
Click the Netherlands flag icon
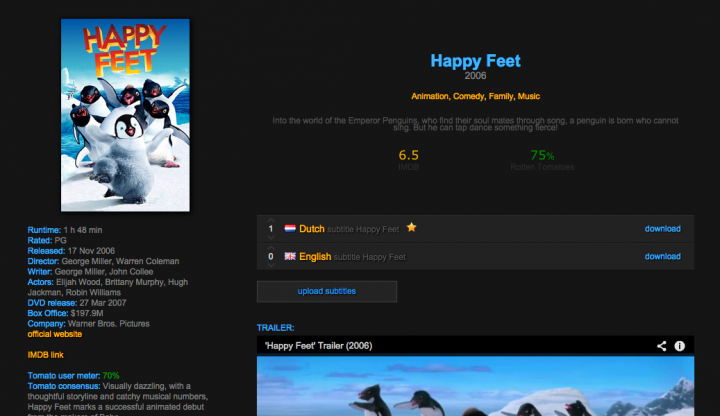290,229
